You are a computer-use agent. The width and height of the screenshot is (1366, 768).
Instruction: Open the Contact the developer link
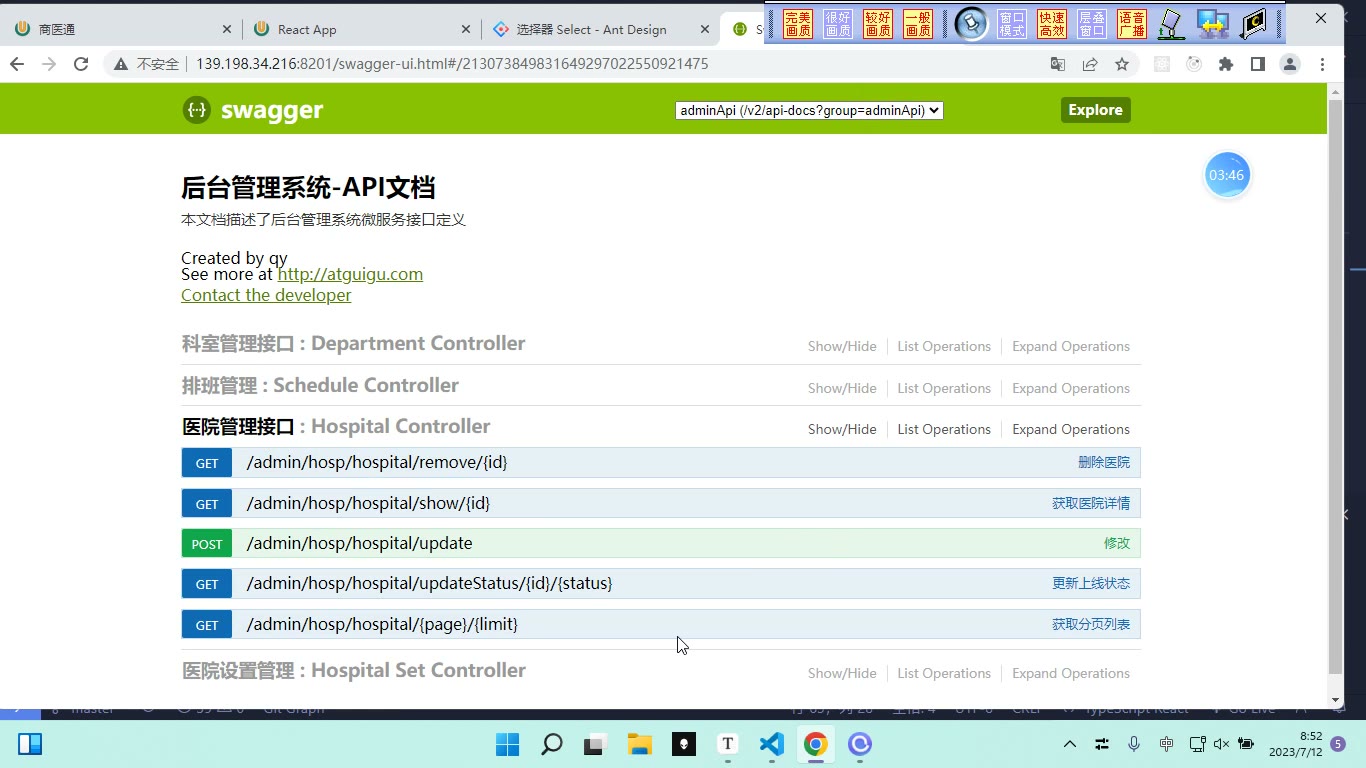coord(266,295)
